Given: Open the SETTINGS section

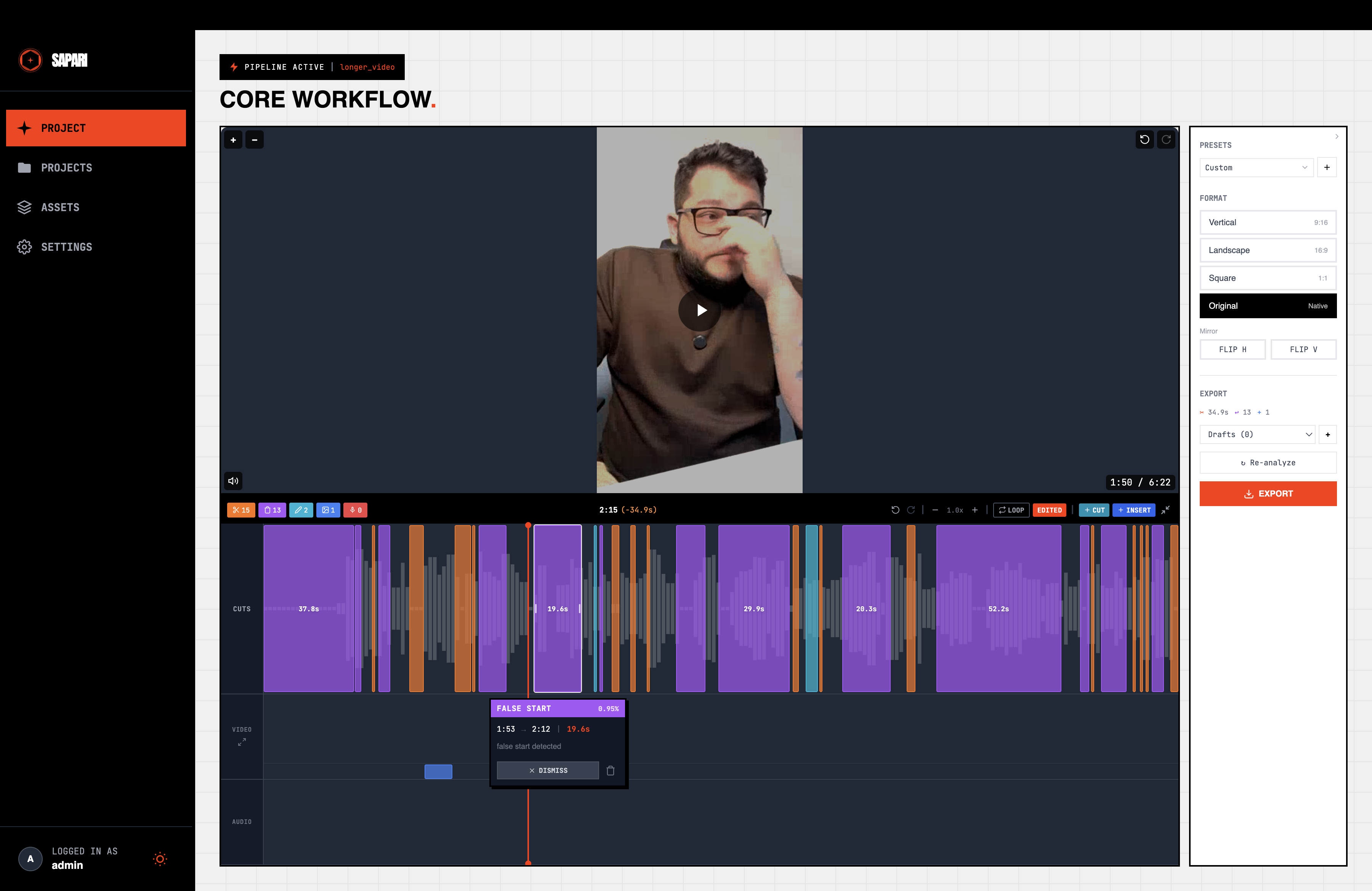Looking at the screenshot, I should 66,247.
